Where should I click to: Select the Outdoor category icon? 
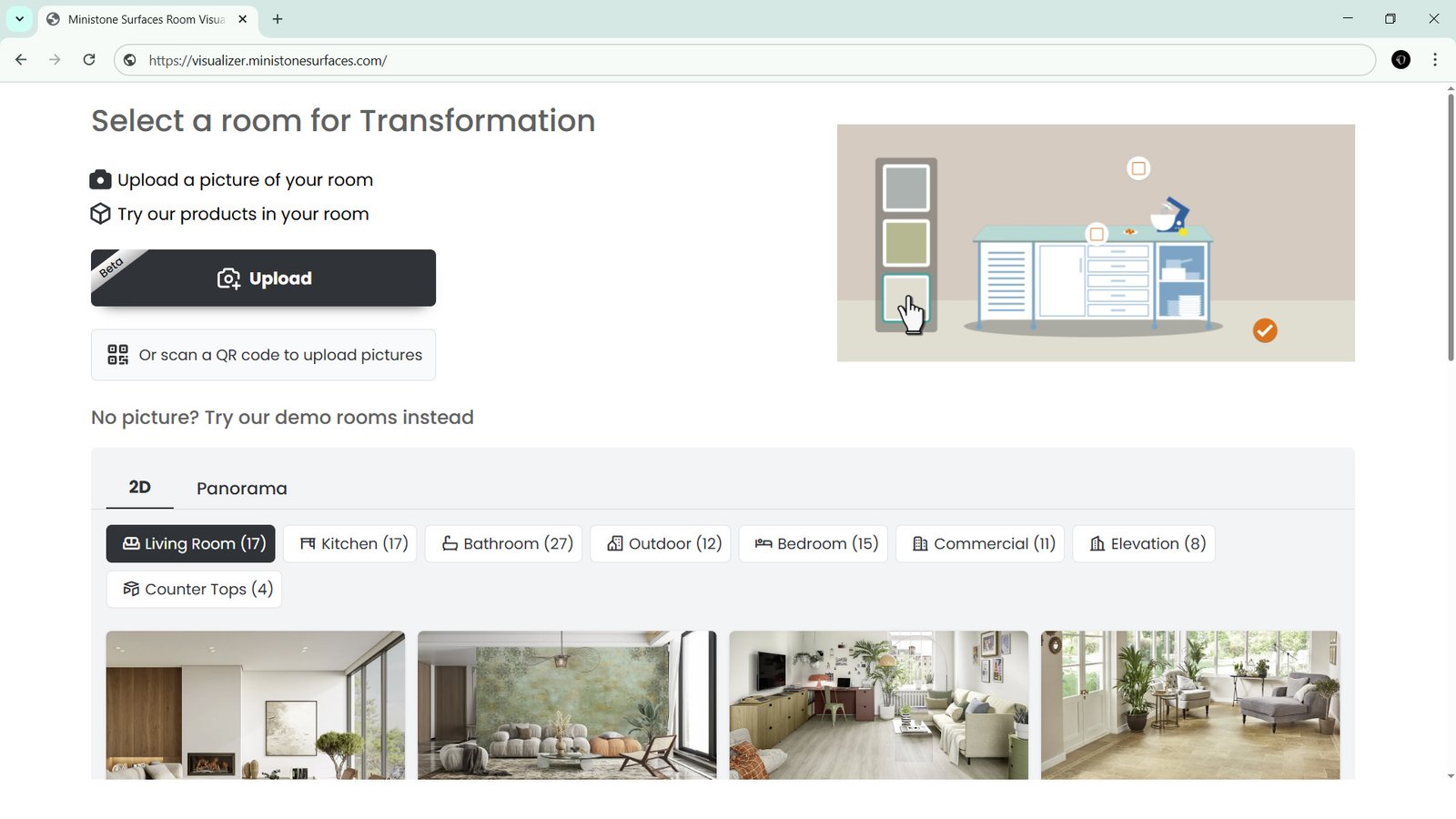(x=615, y=543)
